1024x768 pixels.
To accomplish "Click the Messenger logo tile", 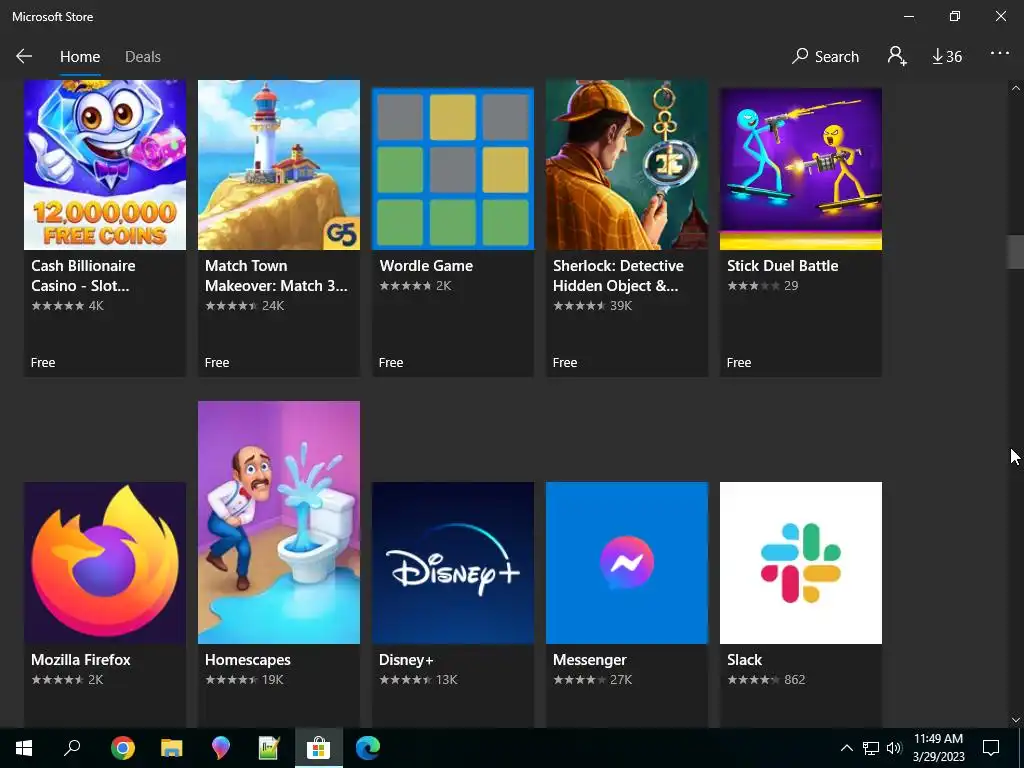I will pyautogui.click(x=627, y=563).
